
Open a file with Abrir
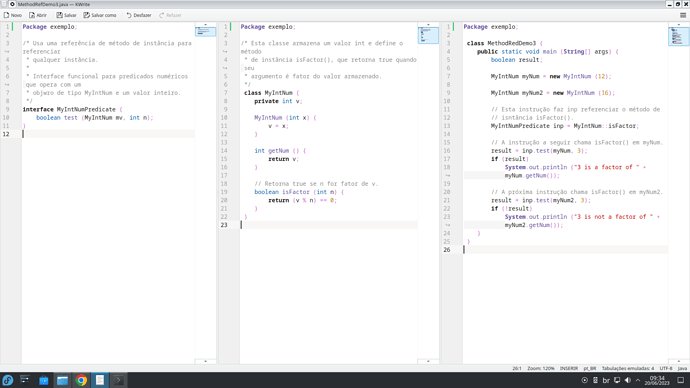click(38, 15)
